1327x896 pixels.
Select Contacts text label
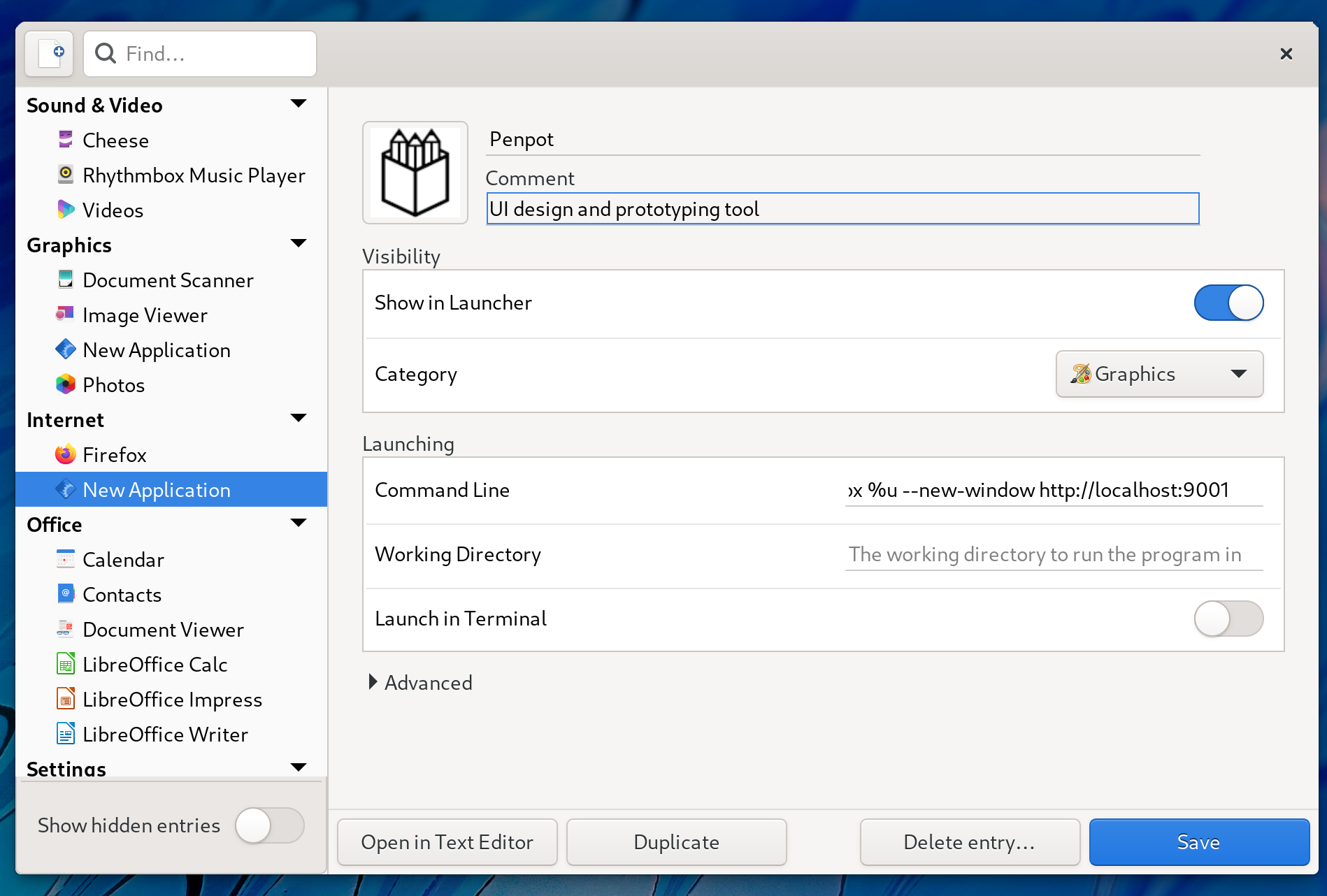122,595
